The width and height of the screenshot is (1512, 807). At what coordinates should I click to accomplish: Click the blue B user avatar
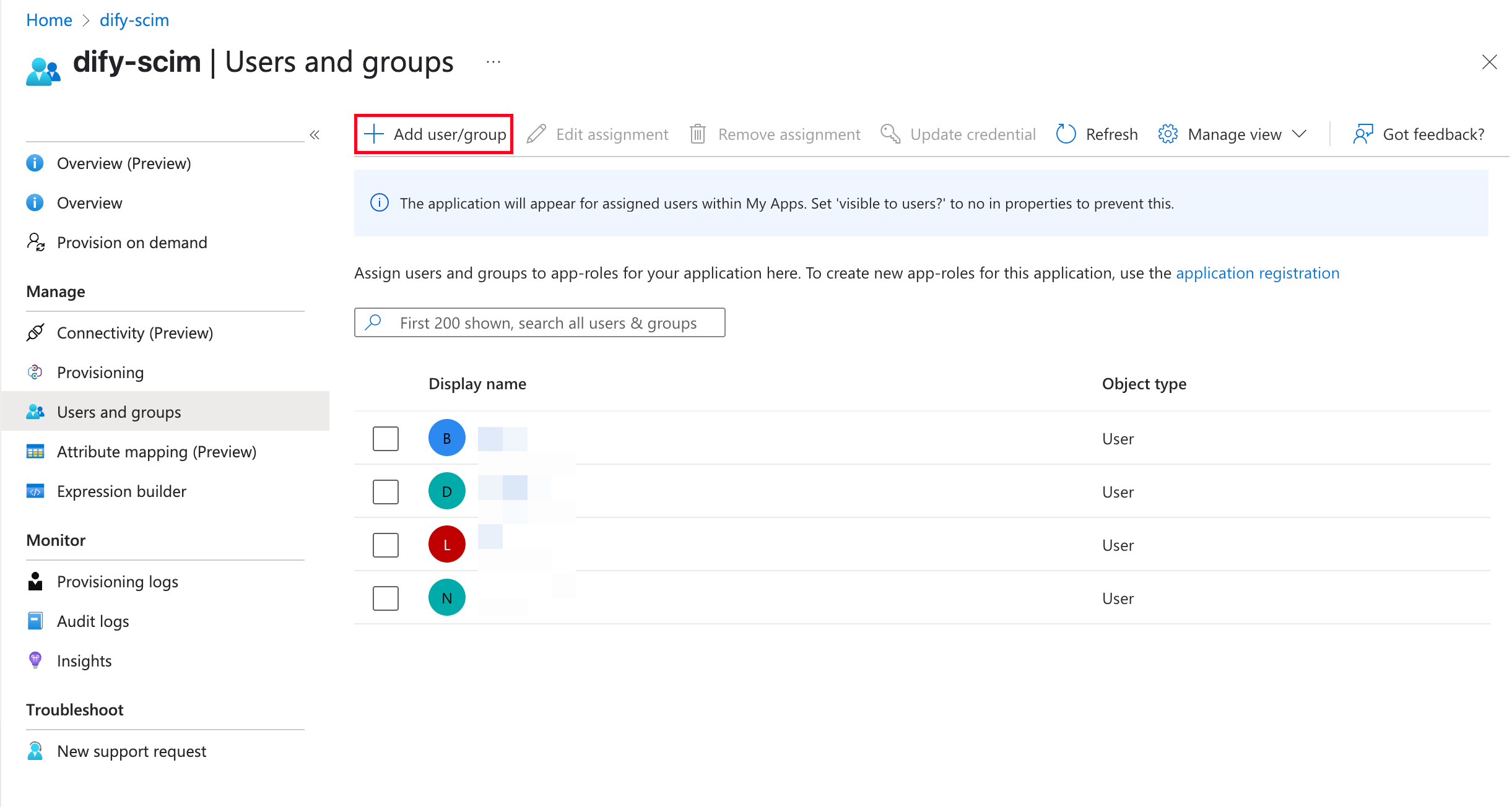click(447, 438)
